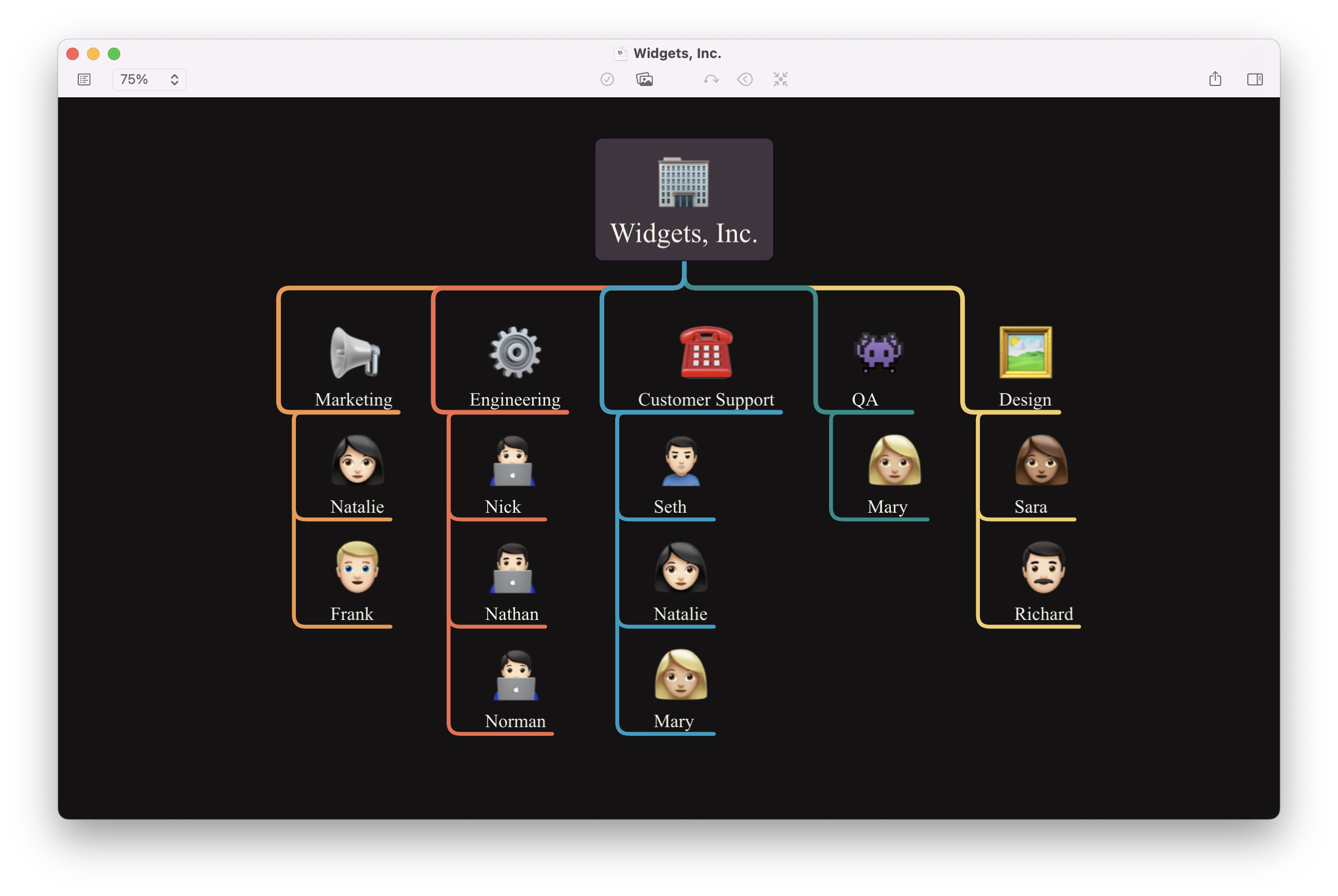
Task: Select the Marketing node label
Action: (x=353, y=399)
